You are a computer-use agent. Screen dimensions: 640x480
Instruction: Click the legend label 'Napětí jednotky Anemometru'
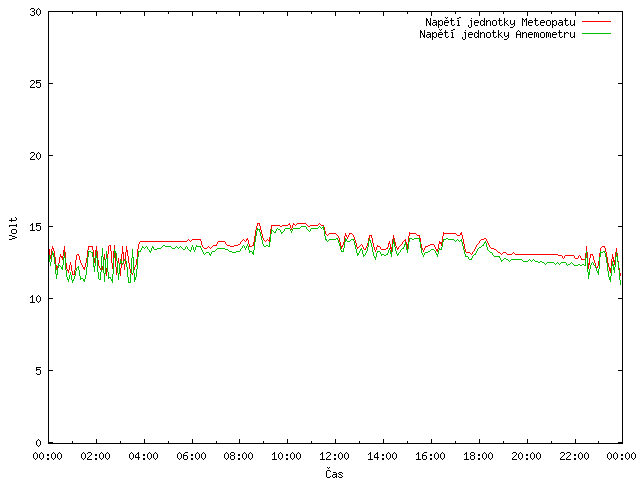pos(498,34)
